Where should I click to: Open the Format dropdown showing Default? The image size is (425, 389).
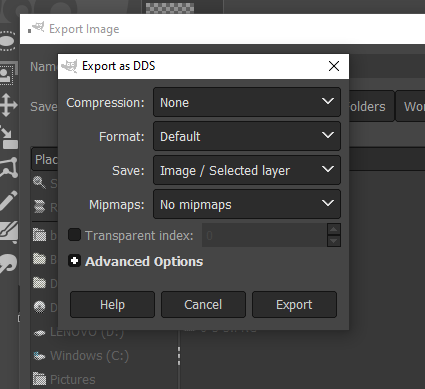pos(247,136)
